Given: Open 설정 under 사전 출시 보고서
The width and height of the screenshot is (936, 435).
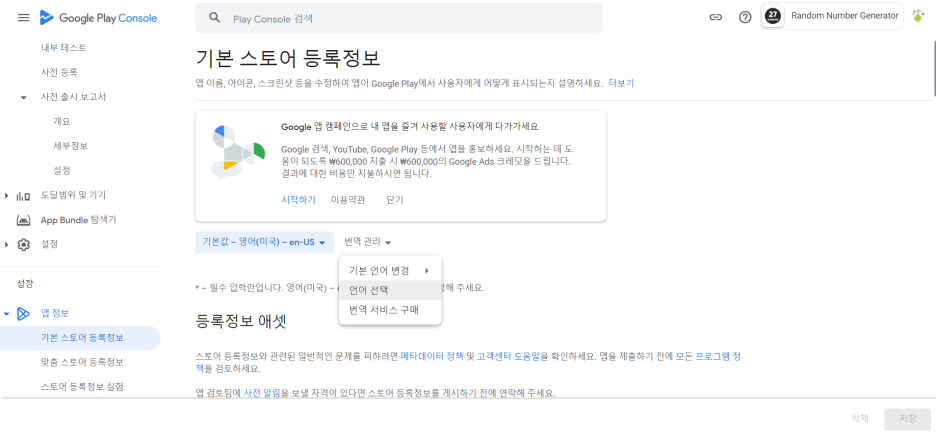Looking at the screenshot, I should click(x=61, y=171).
